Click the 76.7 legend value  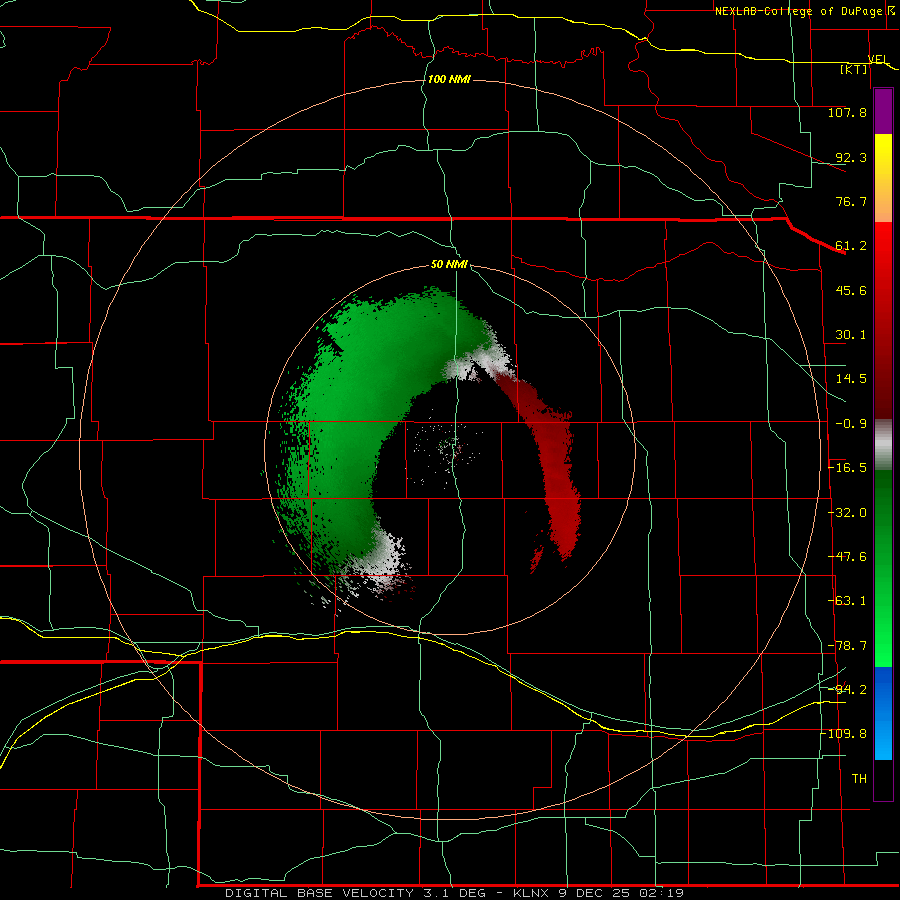tap(851, 201)
